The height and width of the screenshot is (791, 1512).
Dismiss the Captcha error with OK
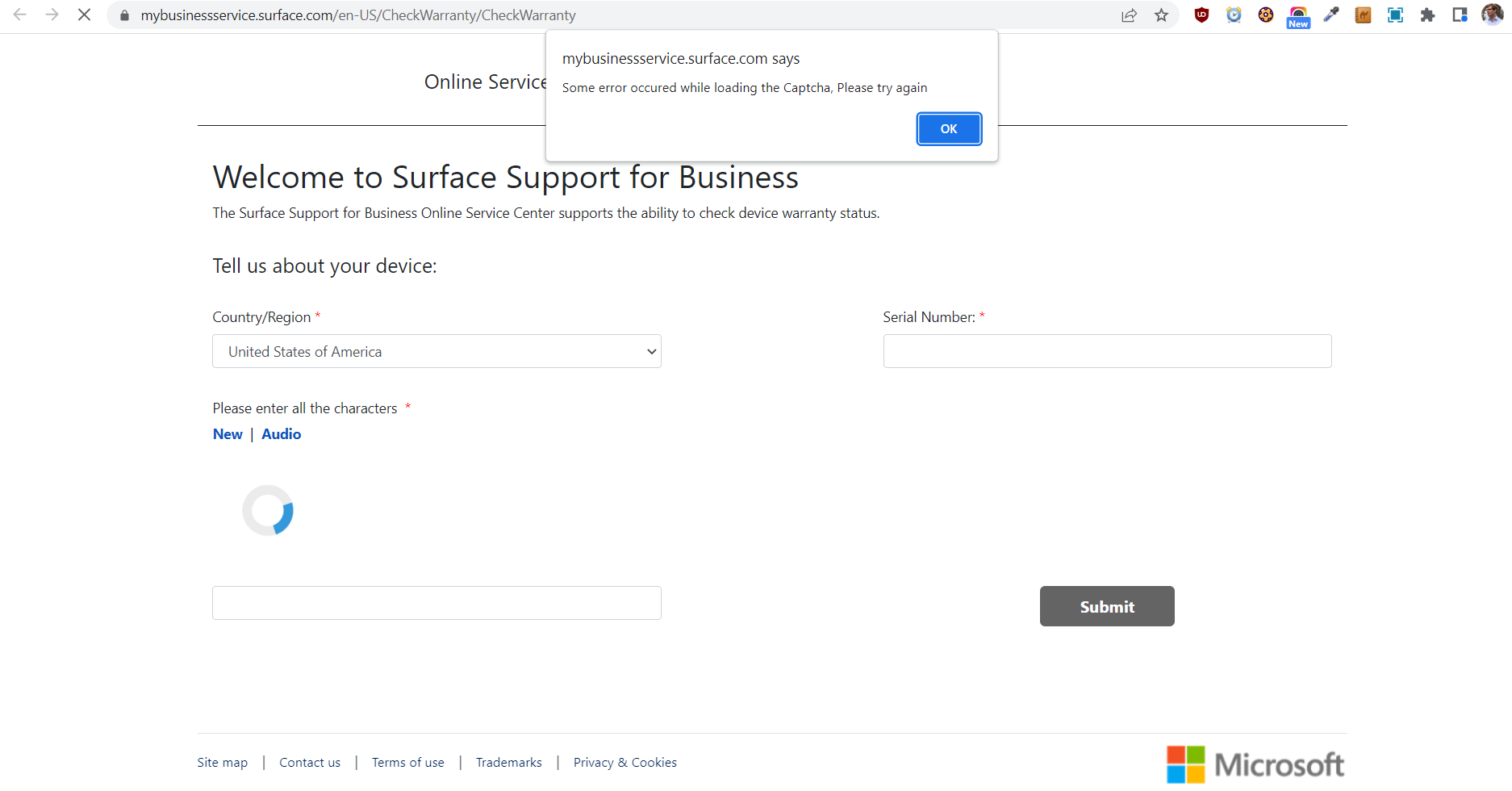[x=948, y=128]
